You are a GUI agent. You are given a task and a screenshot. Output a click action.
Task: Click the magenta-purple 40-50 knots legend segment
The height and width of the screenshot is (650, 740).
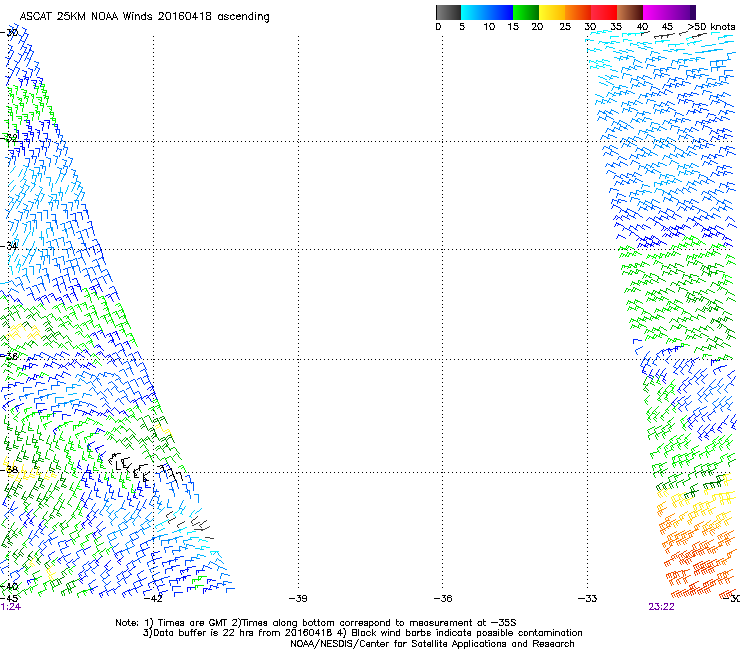[669, 12]
